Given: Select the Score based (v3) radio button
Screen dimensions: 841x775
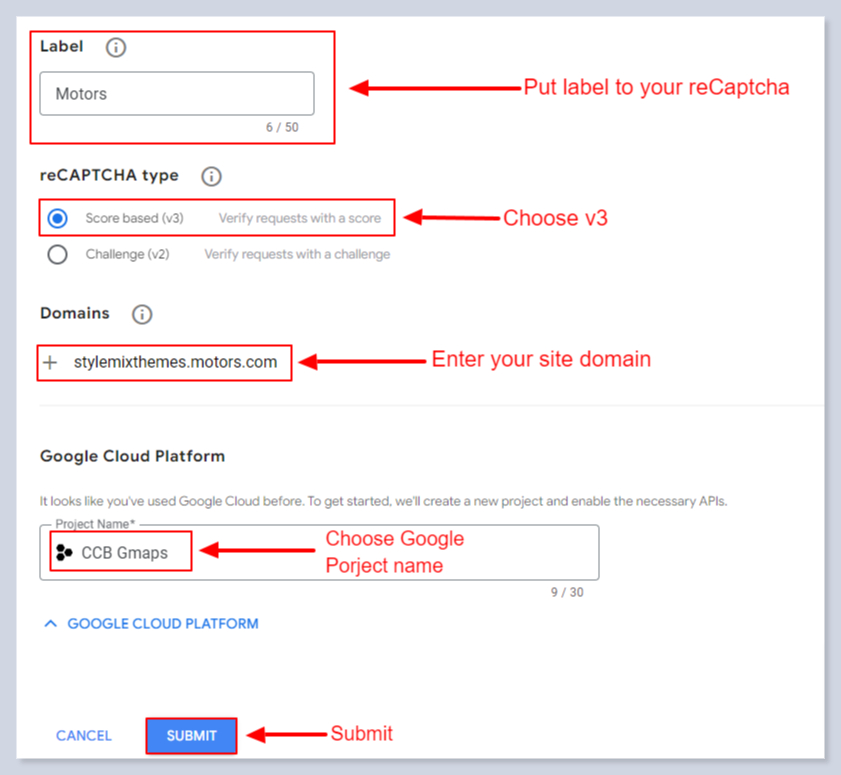Looking at the screenshot, I should (x=58, y=218).
